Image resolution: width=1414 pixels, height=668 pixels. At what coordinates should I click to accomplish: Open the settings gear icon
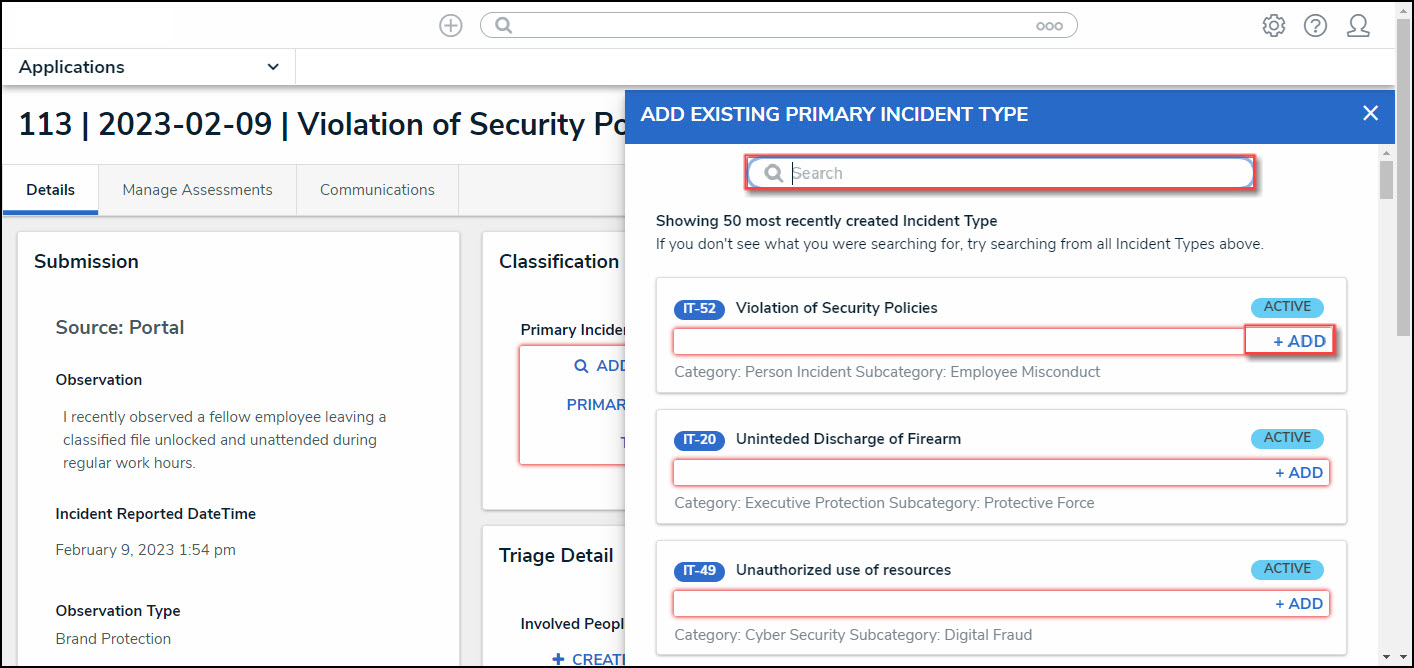(1273, 26)
